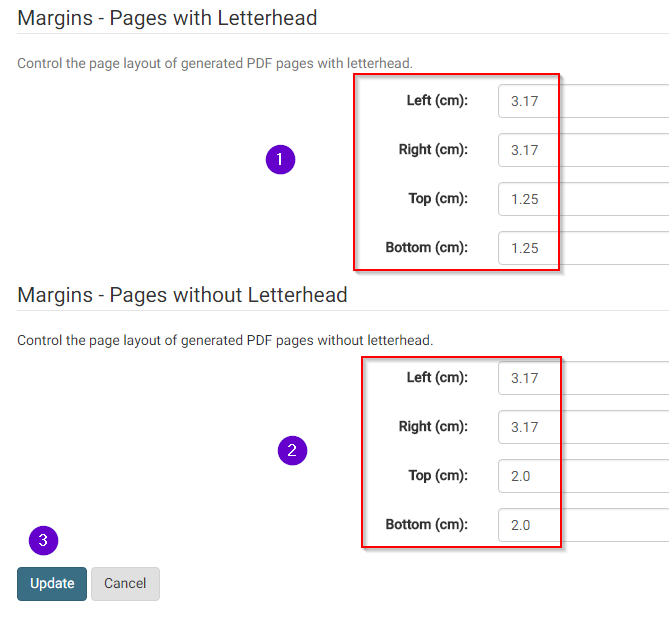
Task: Select the Margins - Pages without Letterhead heading
Action: [x=182, y=295]
